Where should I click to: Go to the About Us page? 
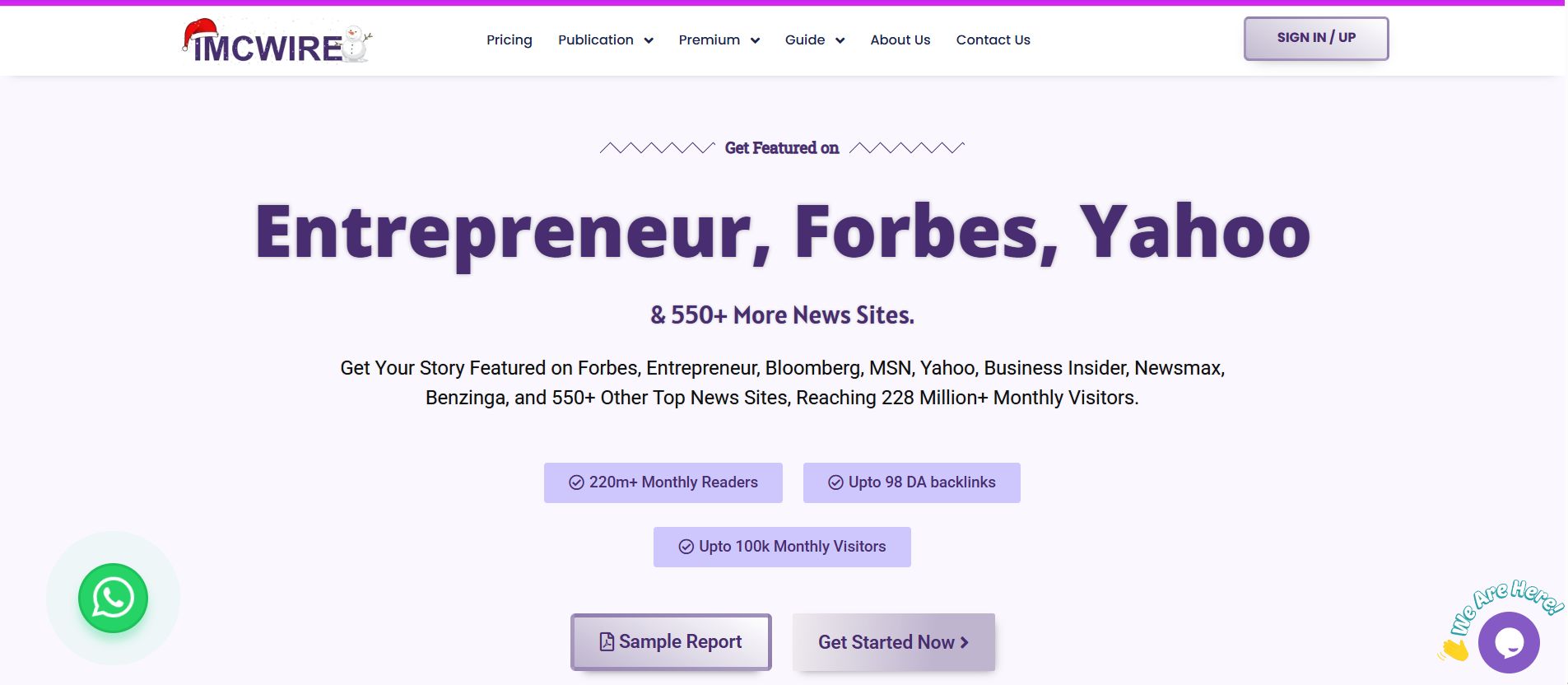point(900,40)
